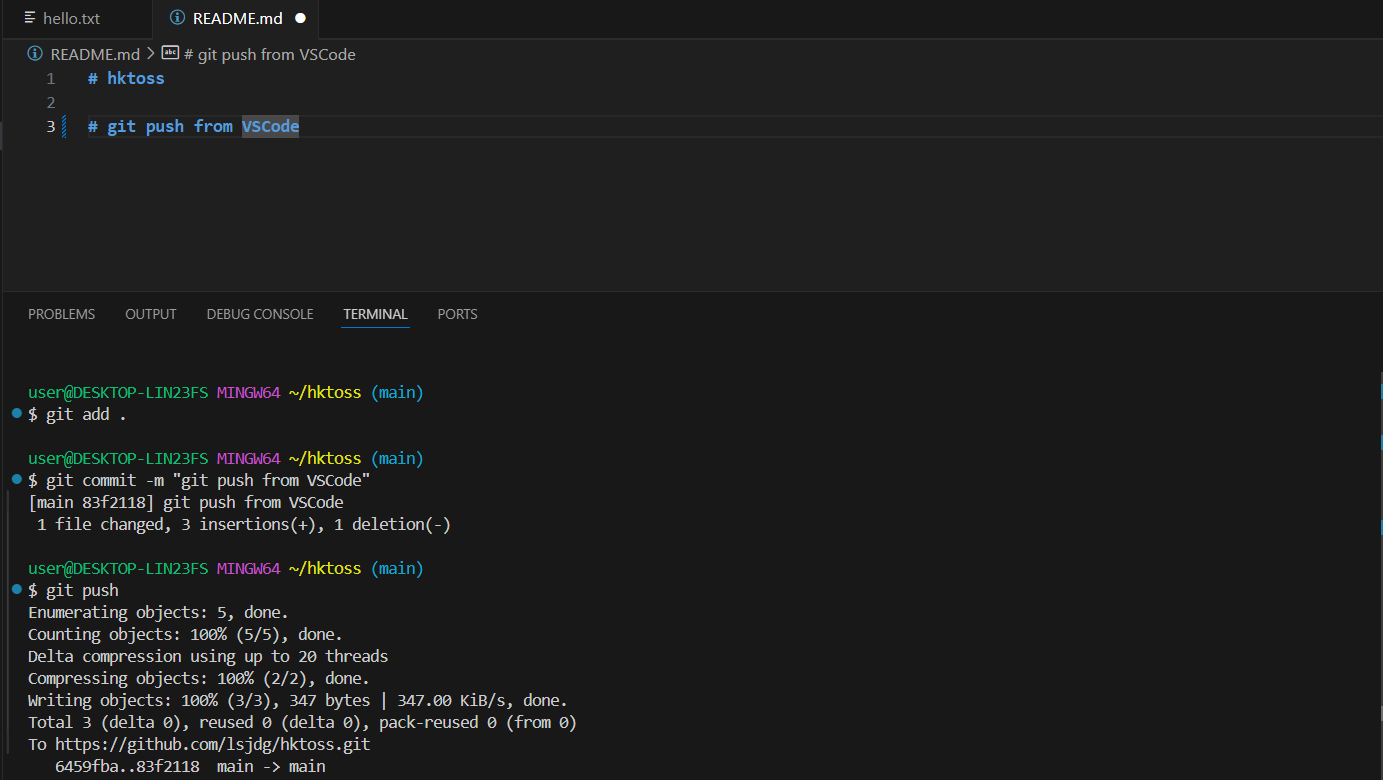
Task: Expand the breadcrumb chevron after README.md
Action: click(150, 54)
